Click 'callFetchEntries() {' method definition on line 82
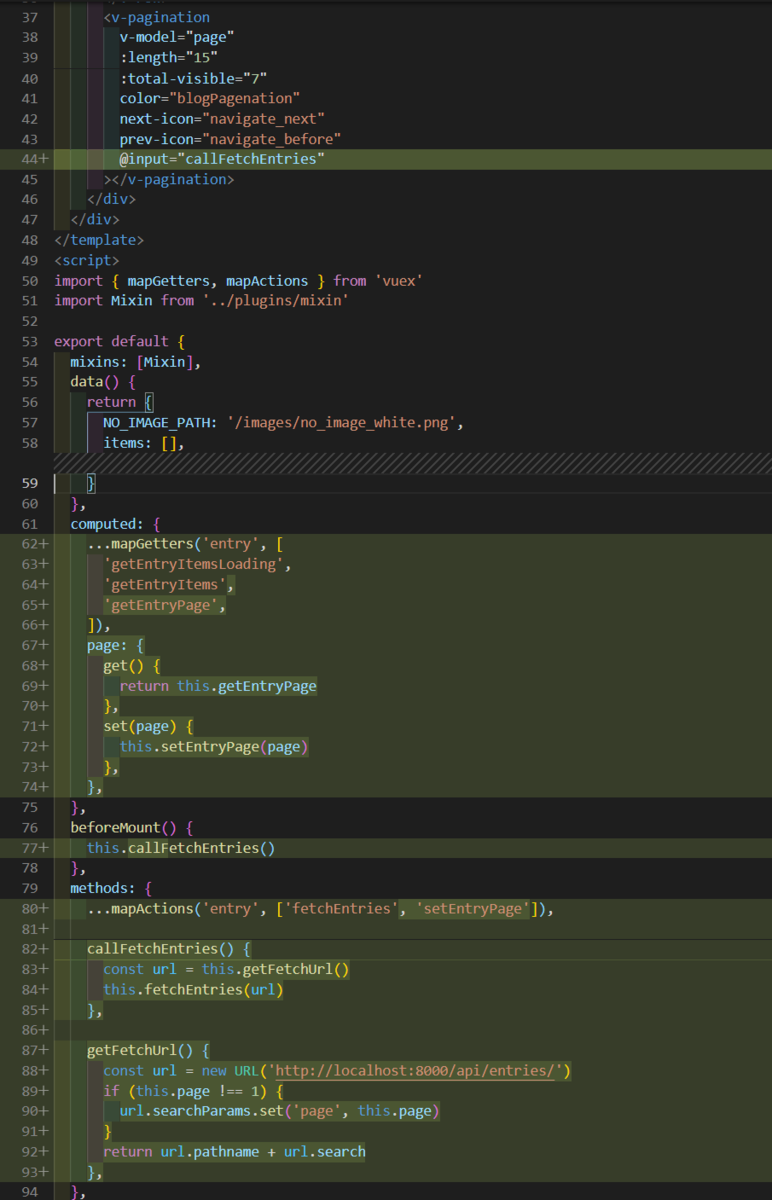The image size is (772, 1200). click(169, 949)
